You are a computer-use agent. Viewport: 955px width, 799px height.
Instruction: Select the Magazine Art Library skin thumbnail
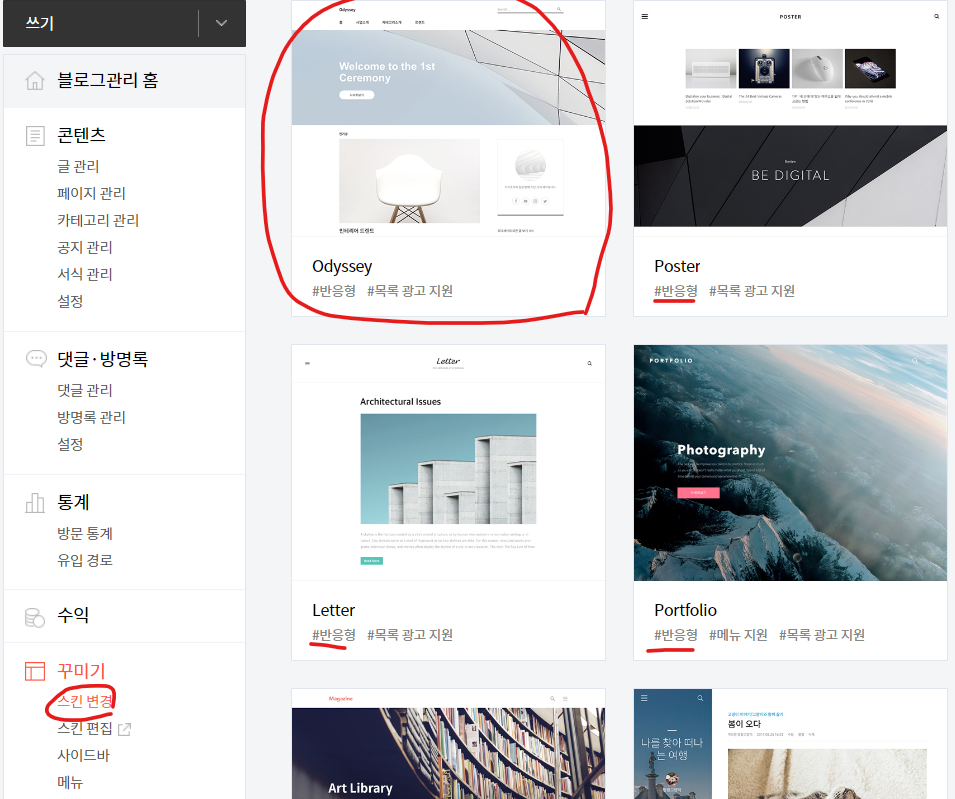[448, 744]
